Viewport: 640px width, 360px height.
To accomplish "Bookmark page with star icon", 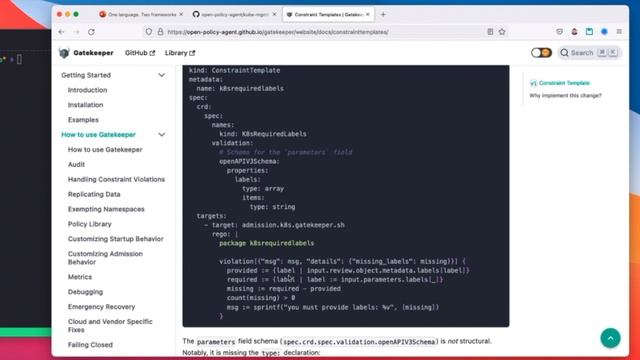I will click(502, 32).
